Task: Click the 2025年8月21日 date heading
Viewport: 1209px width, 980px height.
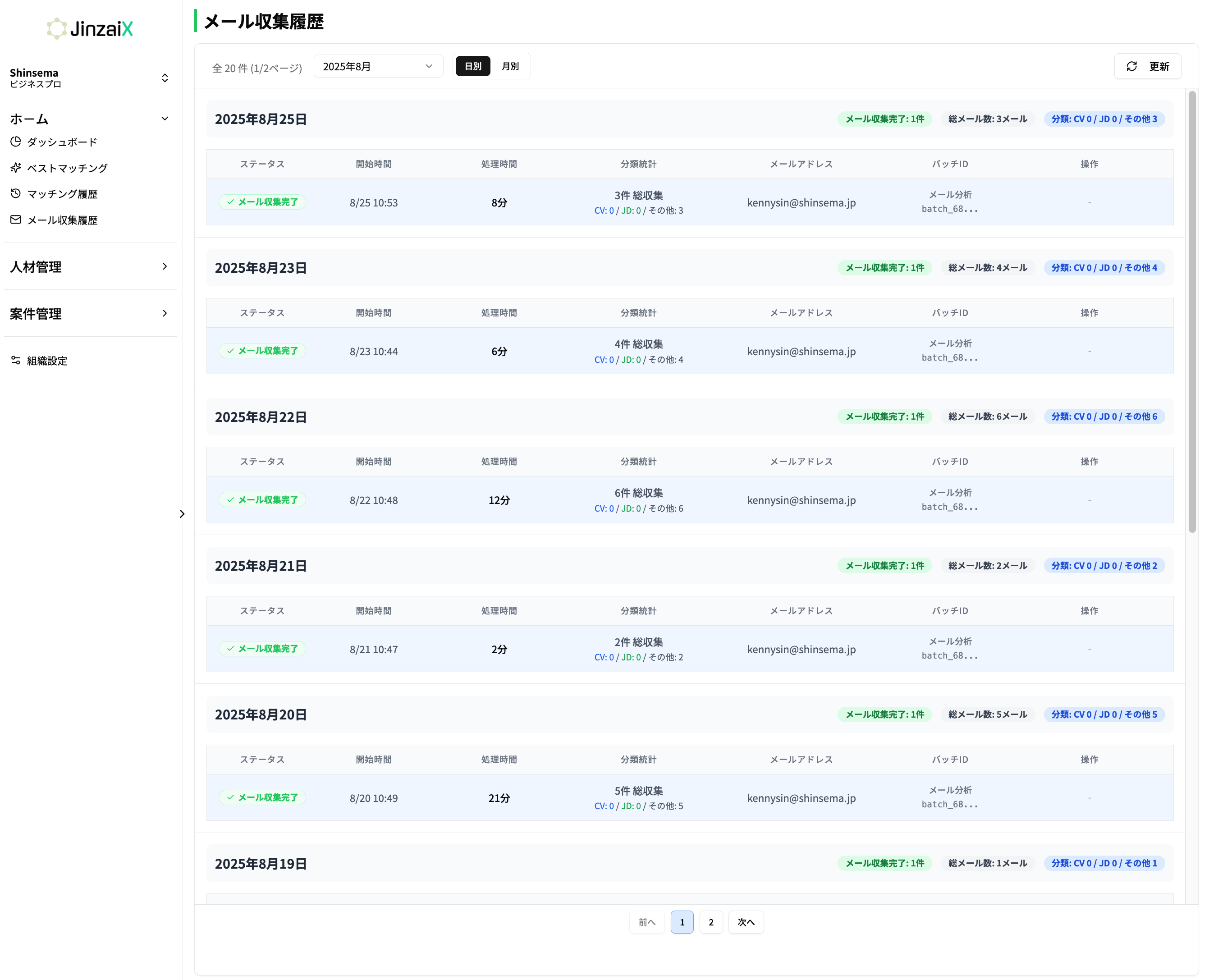Action: 261,566
